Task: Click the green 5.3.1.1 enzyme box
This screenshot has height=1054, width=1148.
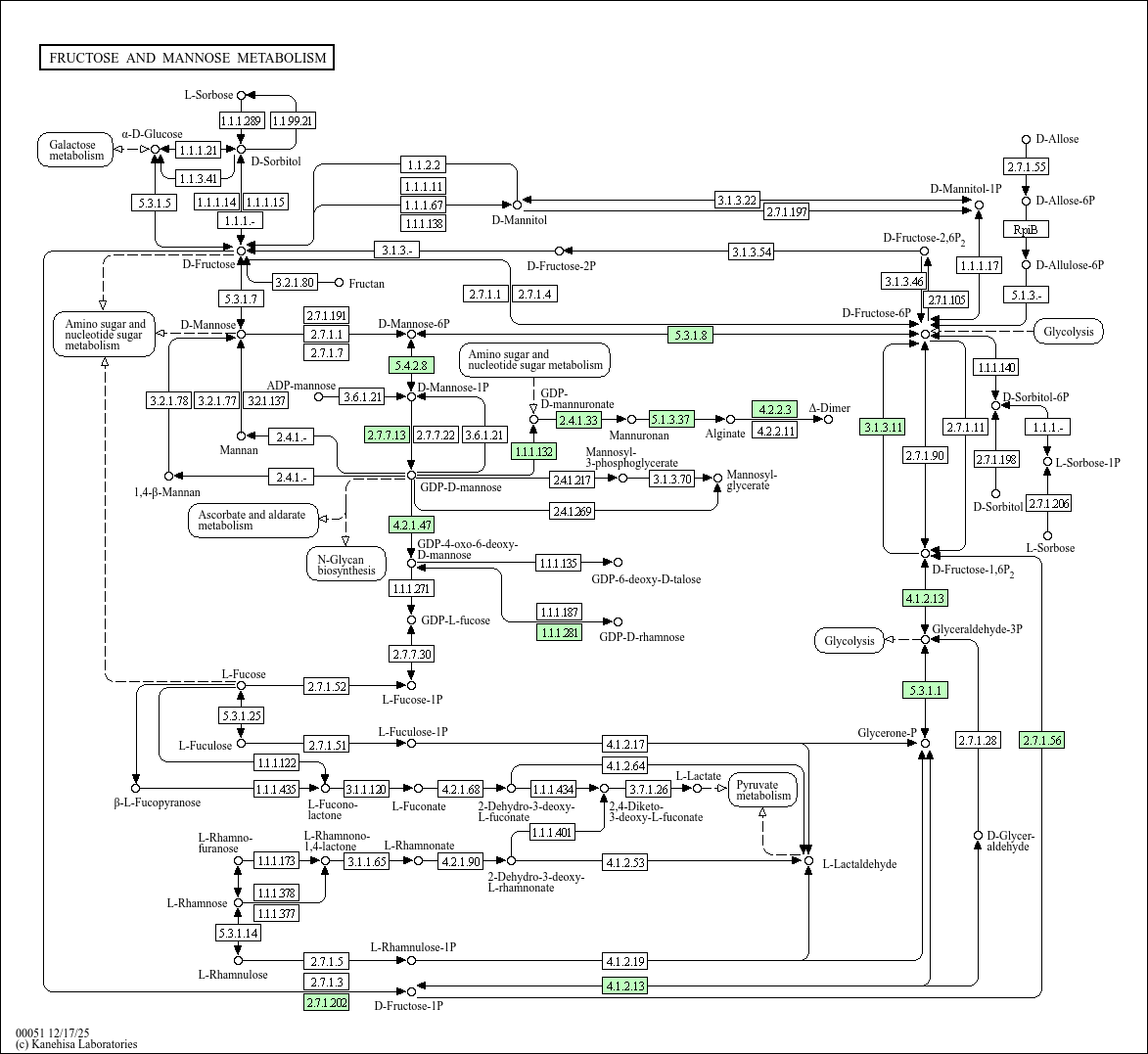Action: coord(923,690)
